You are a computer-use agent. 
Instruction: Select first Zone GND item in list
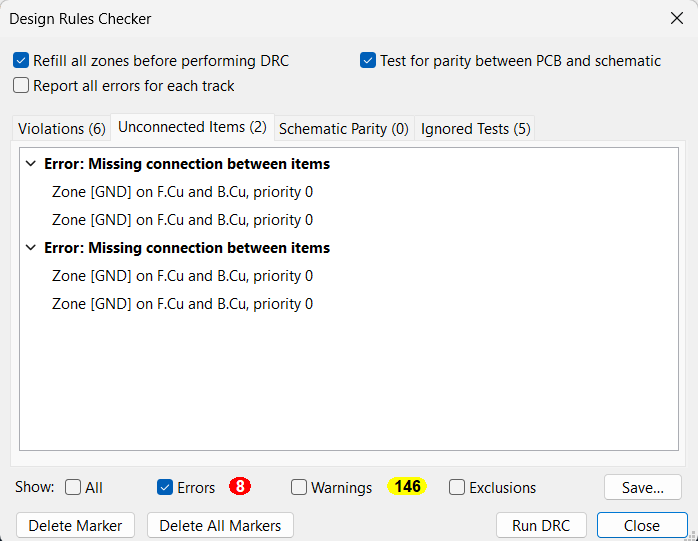(x=182, y=192)
